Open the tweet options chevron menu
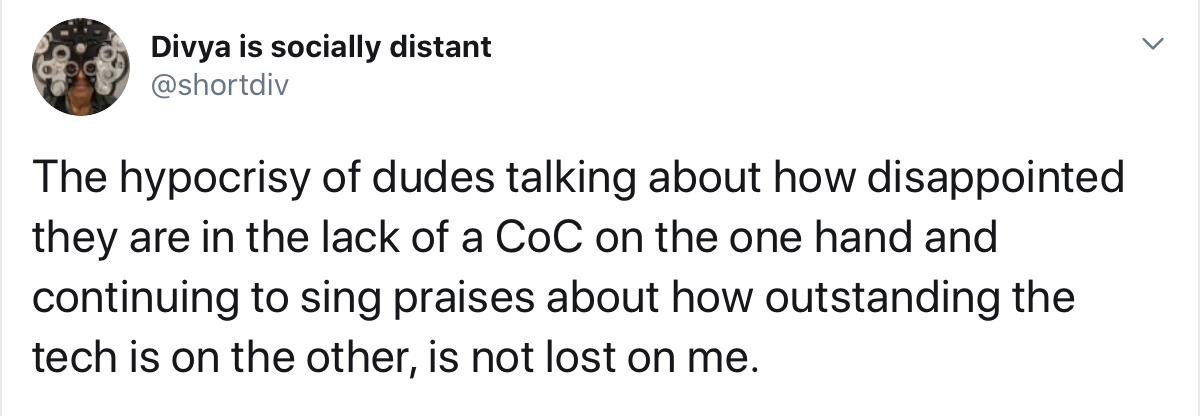The width and height of the screenshot is (1204, 416). click(x=1154, y=45)
